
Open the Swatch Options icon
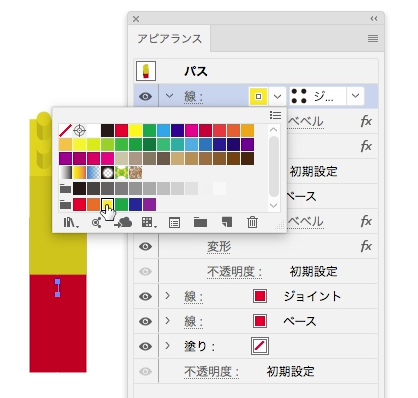(x=174, y=222)
